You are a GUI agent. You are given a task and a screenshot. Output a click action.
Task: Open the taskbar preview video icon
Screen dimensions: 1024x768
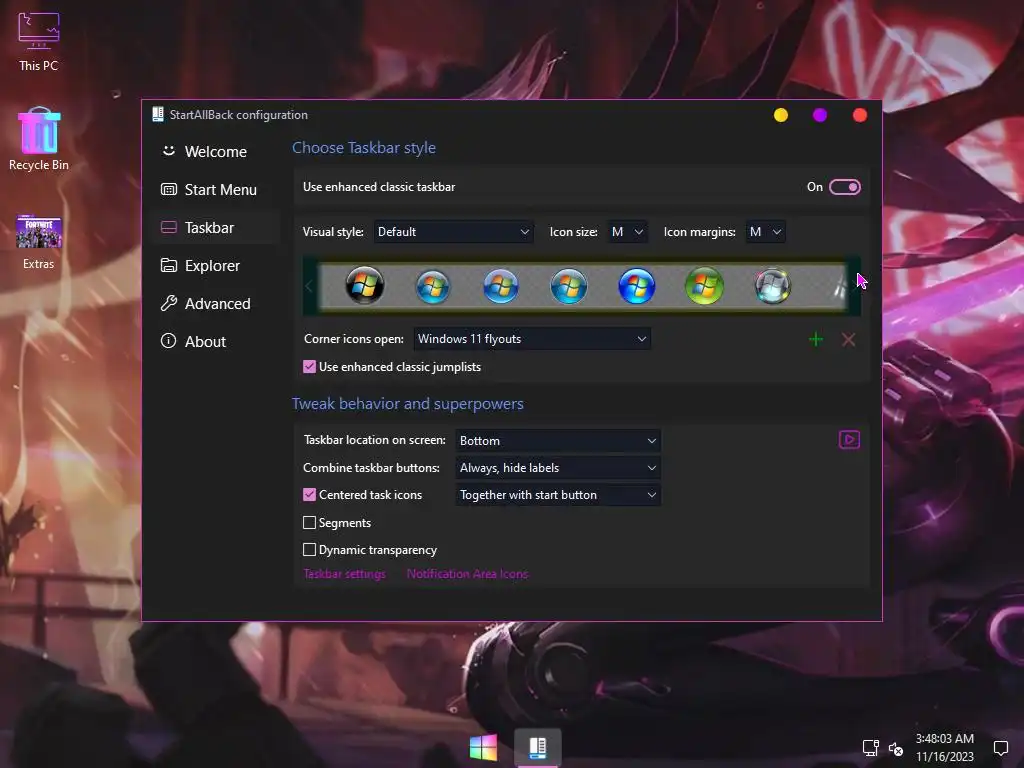(x=849, y=440)
